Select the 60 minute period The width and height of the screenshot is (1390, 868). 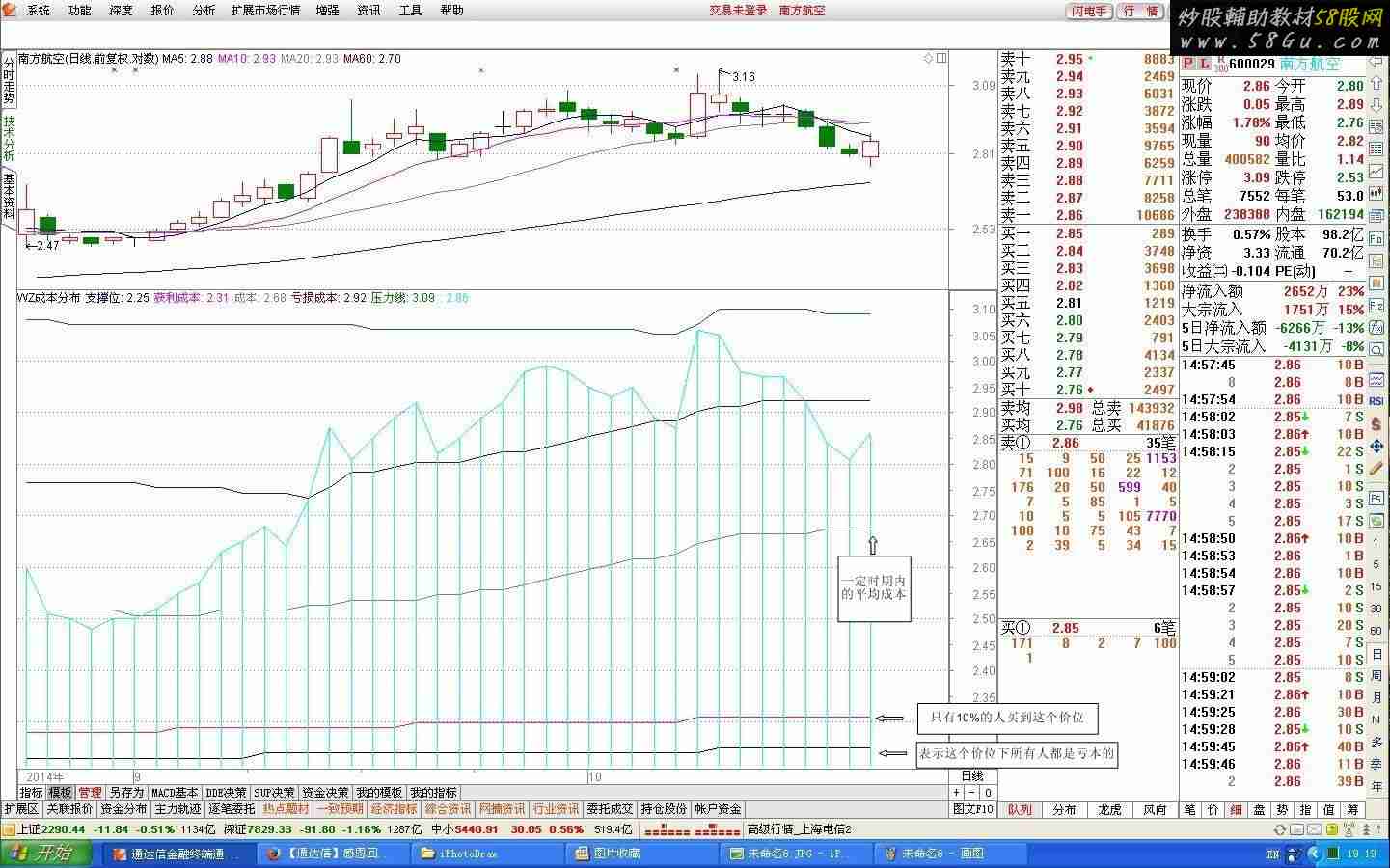[1376, 631]
